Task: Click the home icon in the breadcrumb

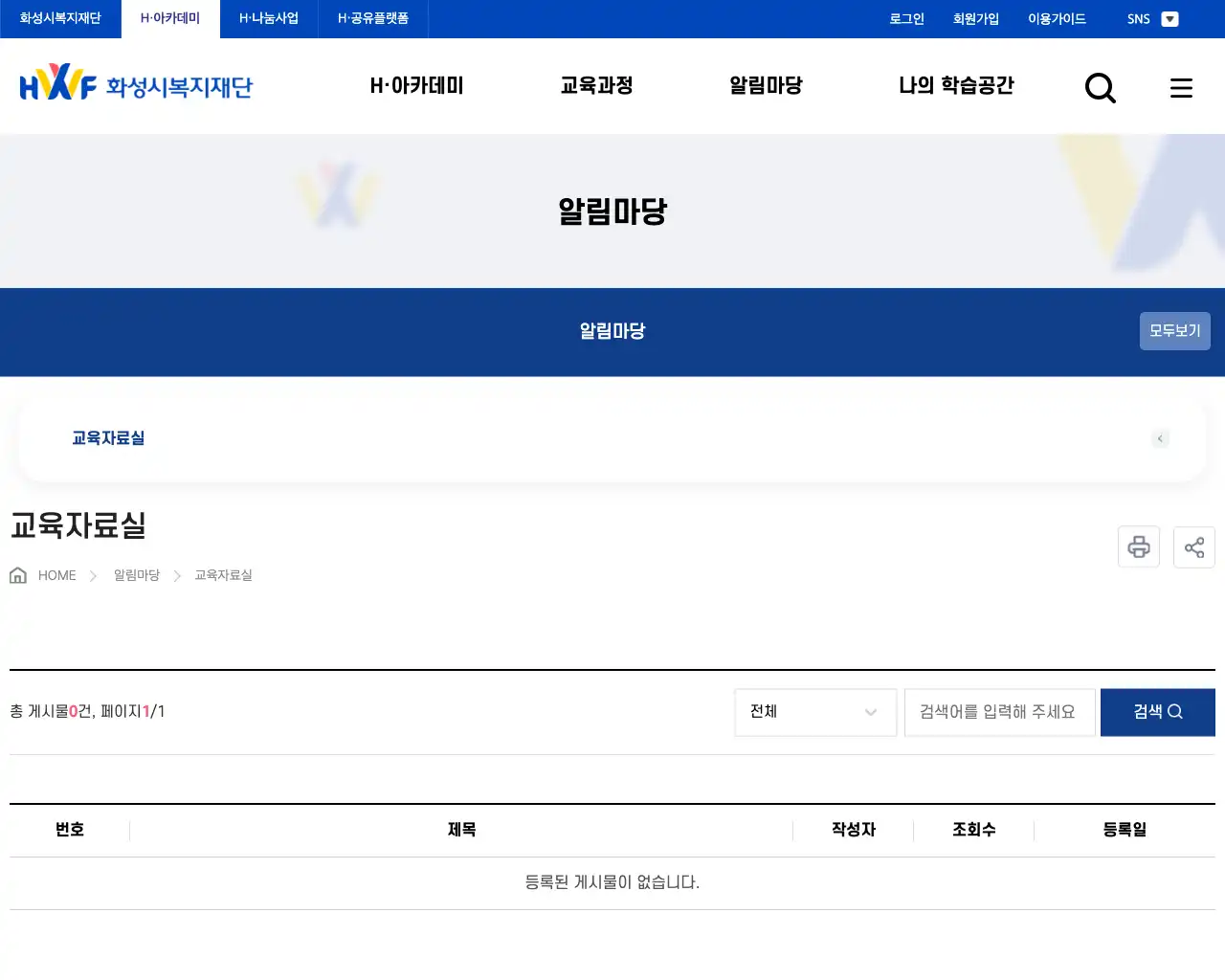Action: 17,574
